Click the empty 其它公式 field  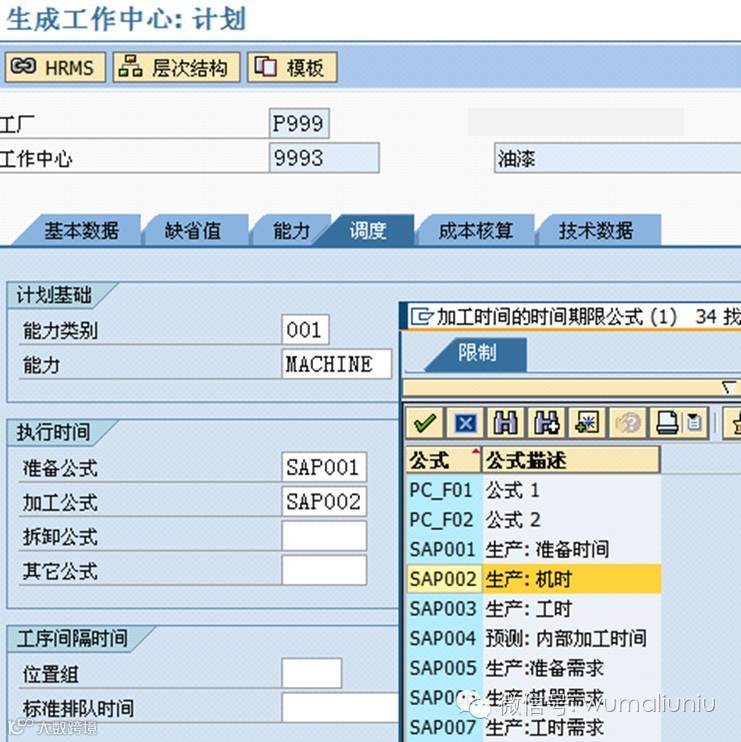[324, 570]
